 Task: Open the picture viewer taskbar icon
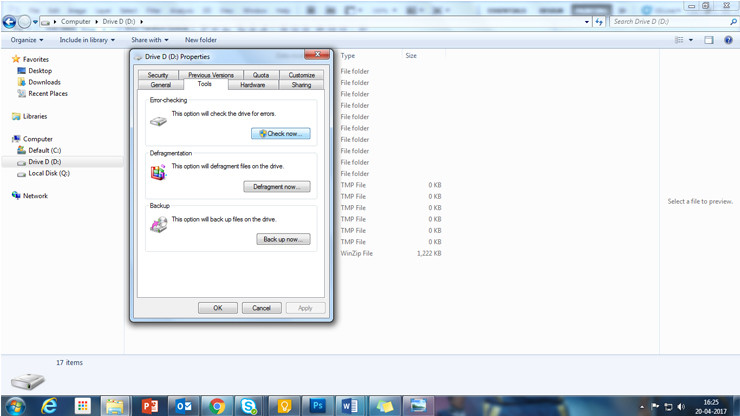[418, 406]
